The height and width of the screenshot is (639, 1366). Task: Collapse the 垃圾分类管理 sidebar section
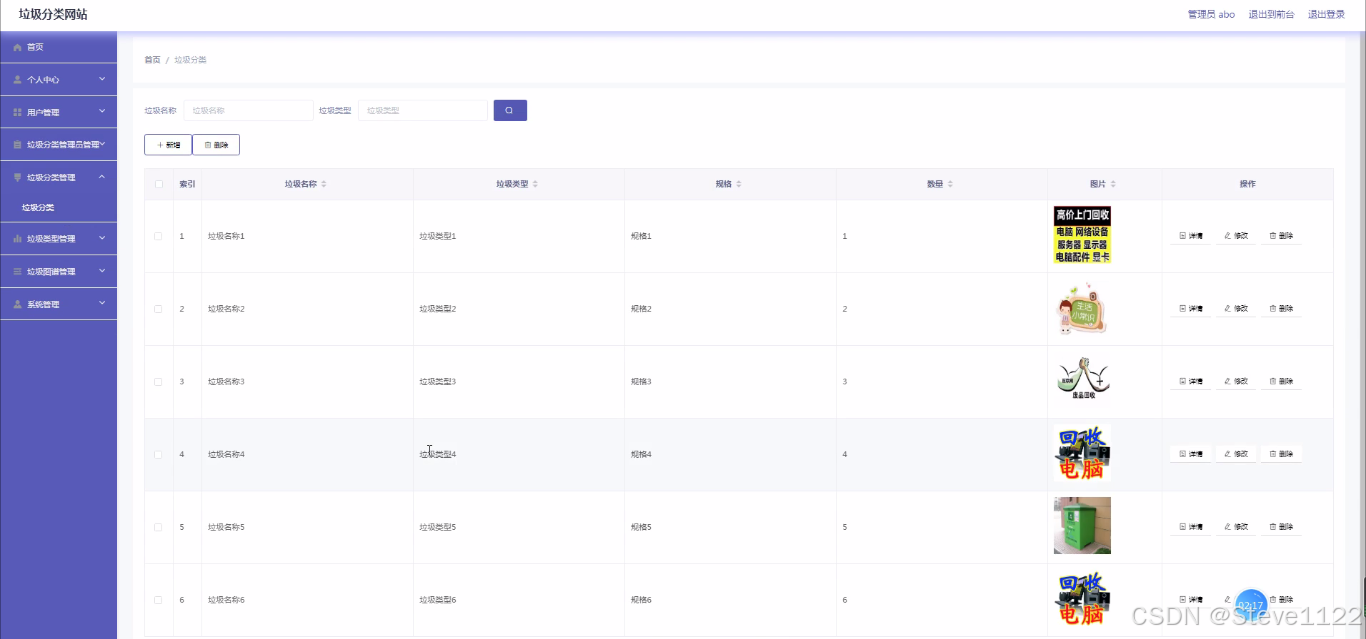[x=58, y=176]
